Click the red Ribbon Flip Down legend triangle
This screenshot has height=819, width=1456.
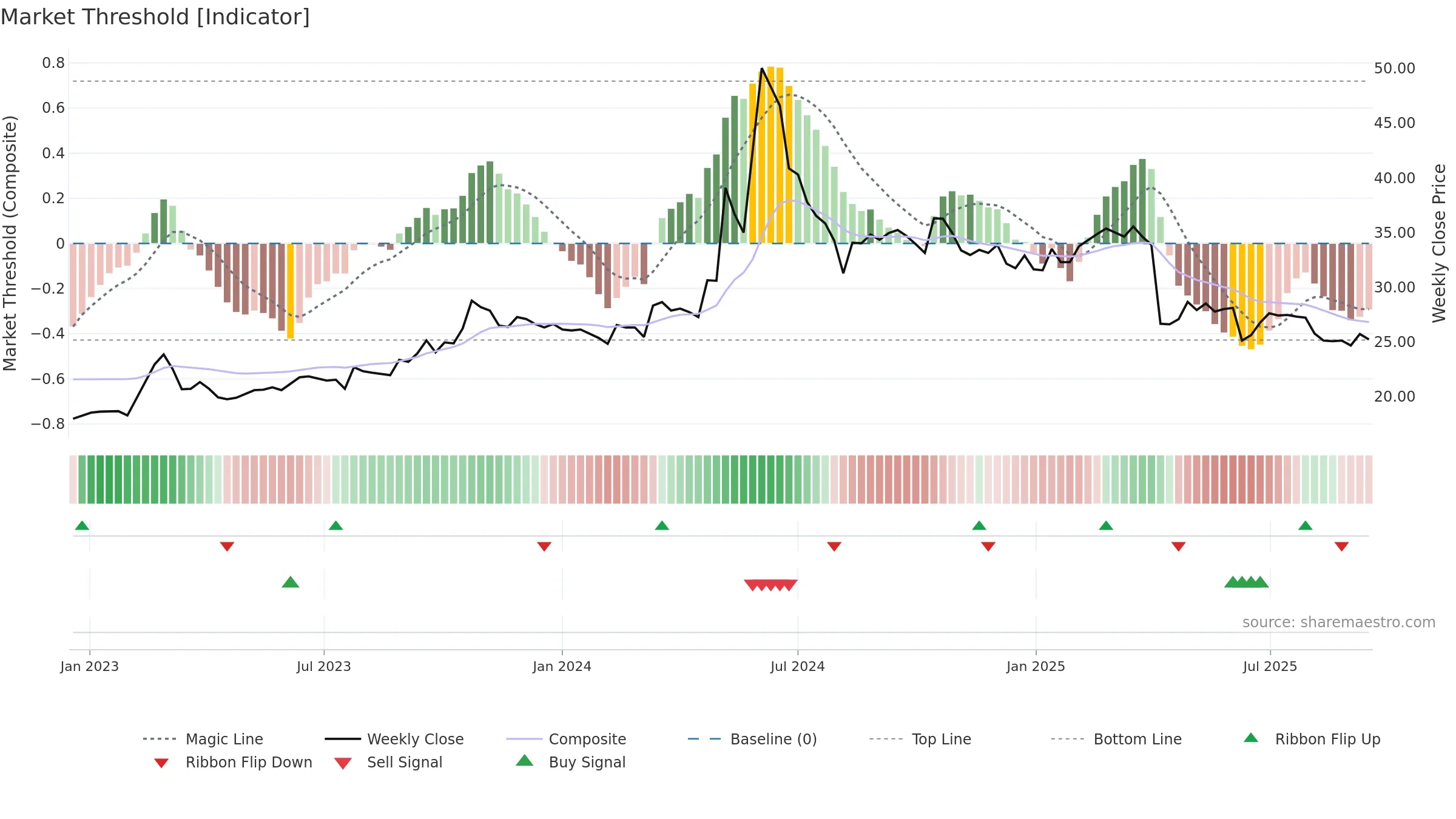tap(161, 763)
